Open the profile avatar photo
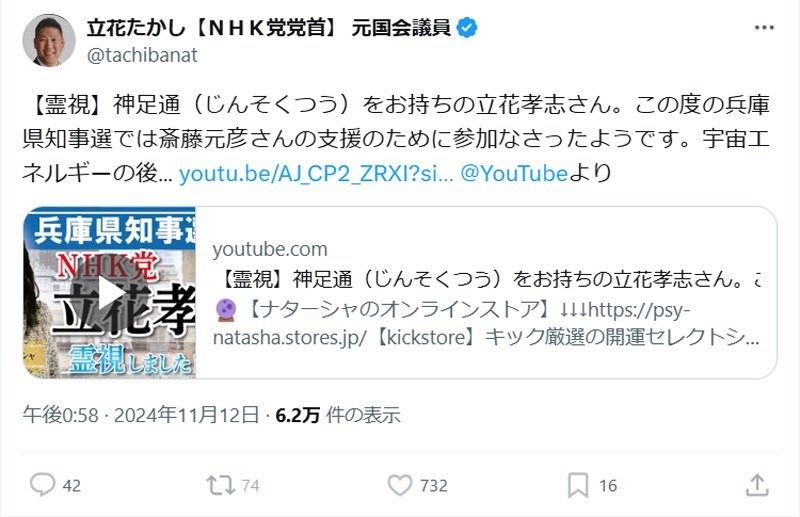The width and height of the screenshot is (800, 517). point(49,40)
